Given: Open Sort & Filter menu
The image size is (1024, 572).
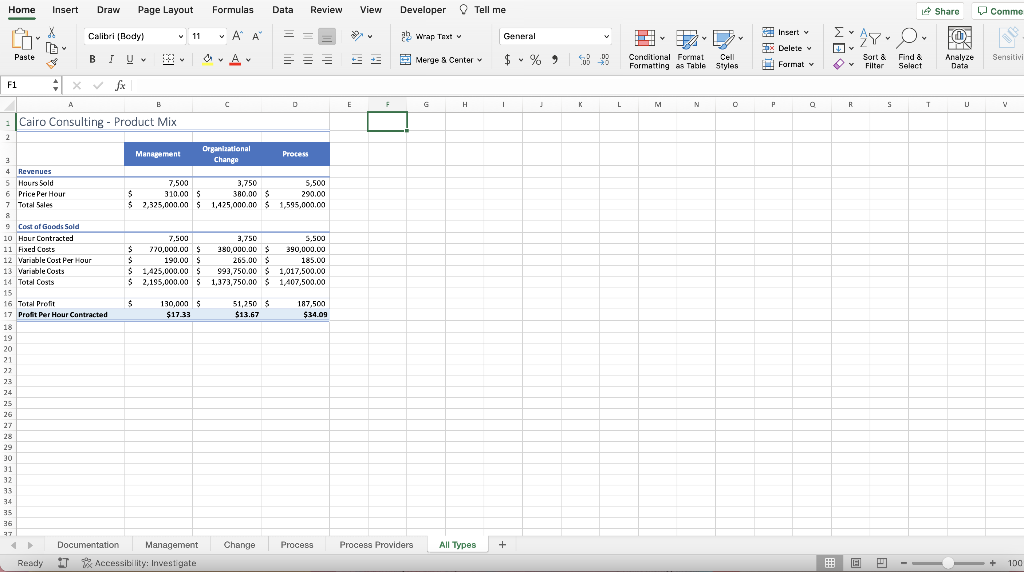Looking at the screenshot, I should pos(874,49).
